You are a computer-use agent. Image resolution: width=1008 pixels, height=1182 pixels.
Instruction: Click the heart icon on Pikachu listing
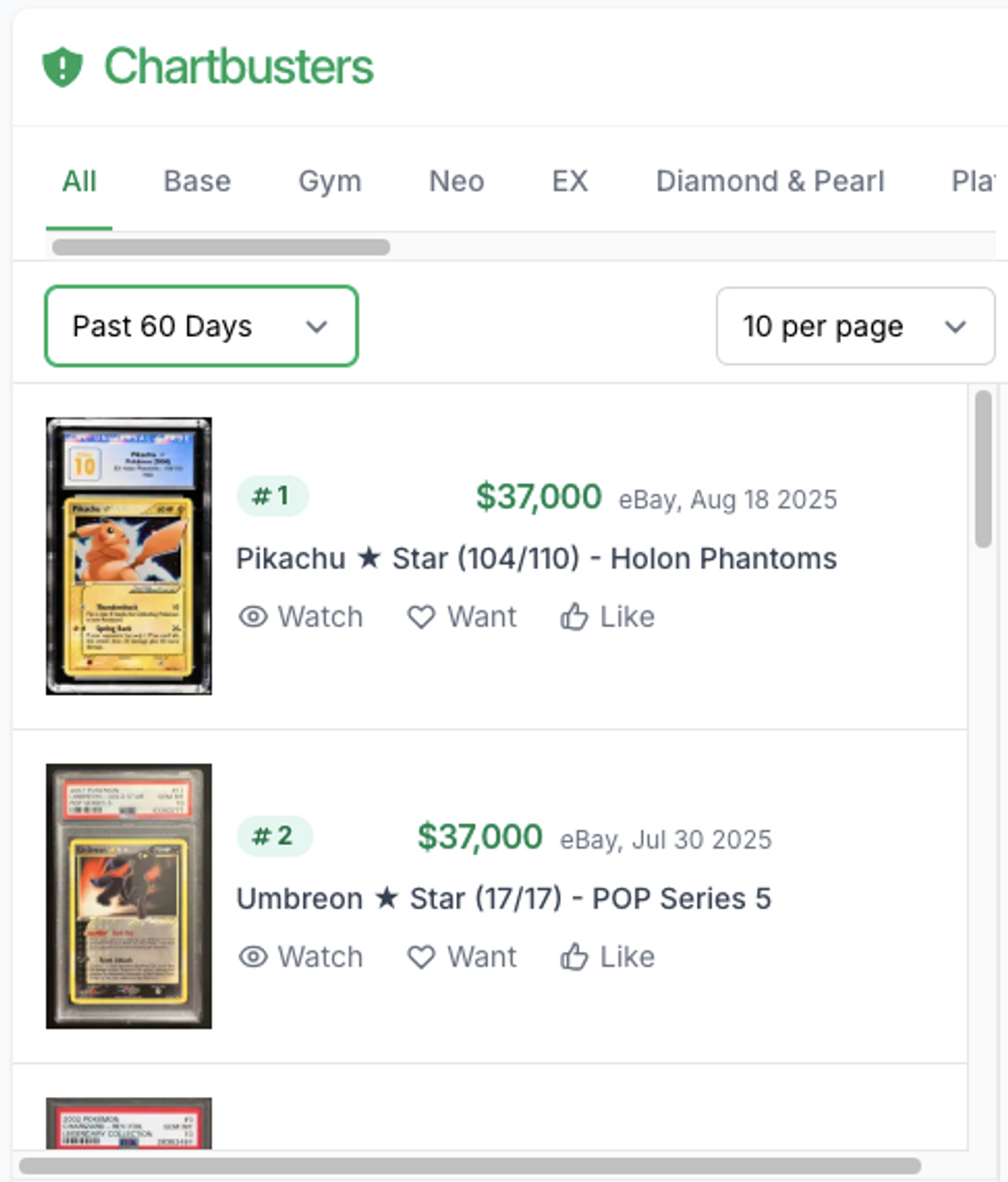click(x=421, y=617)
